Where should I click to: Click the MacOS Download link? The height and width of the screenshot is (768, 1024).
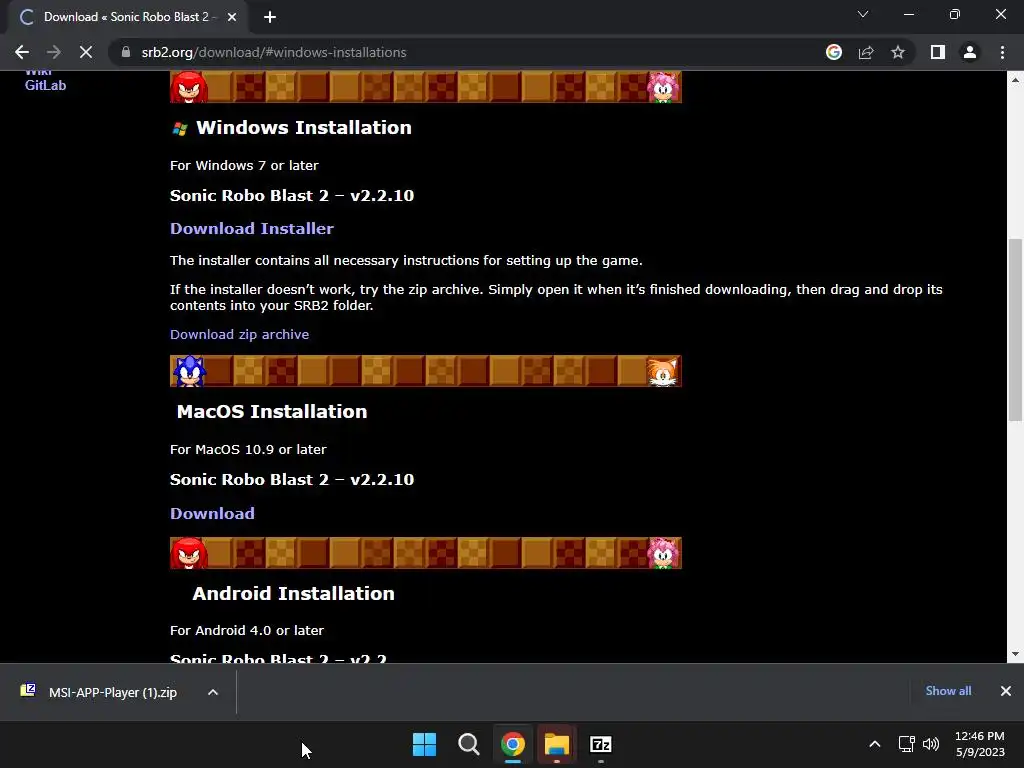coord(212,513)
